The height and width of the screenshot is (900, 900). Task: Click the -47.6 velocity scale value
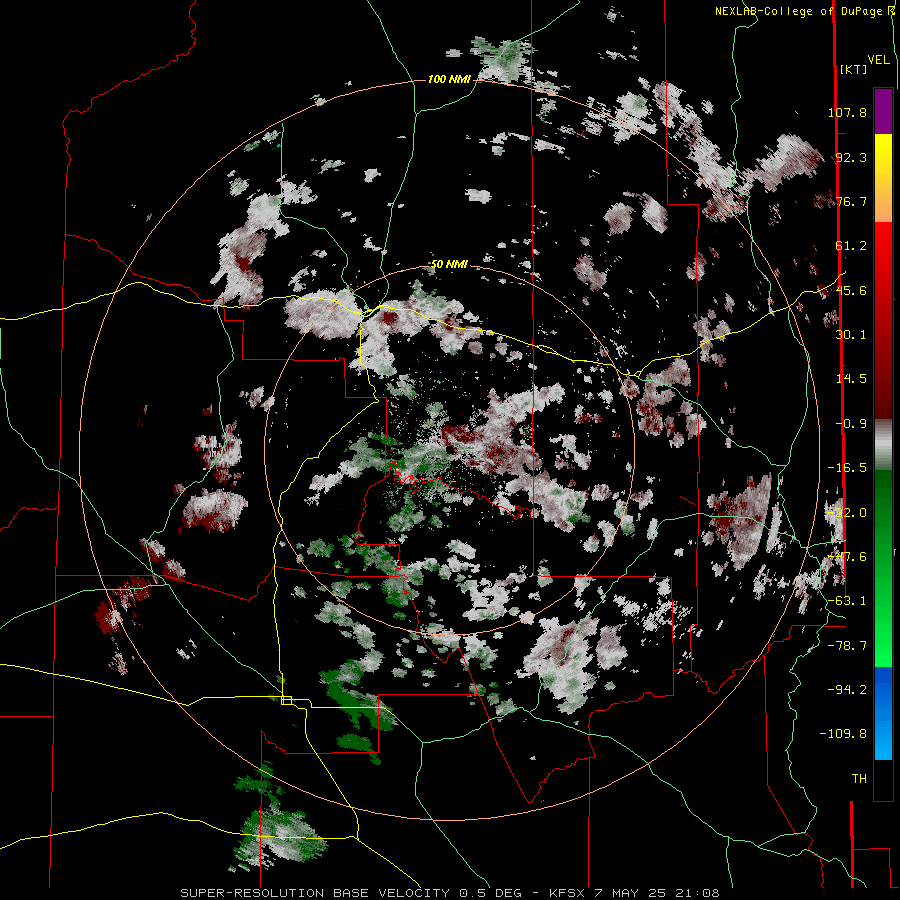point(847,557)
